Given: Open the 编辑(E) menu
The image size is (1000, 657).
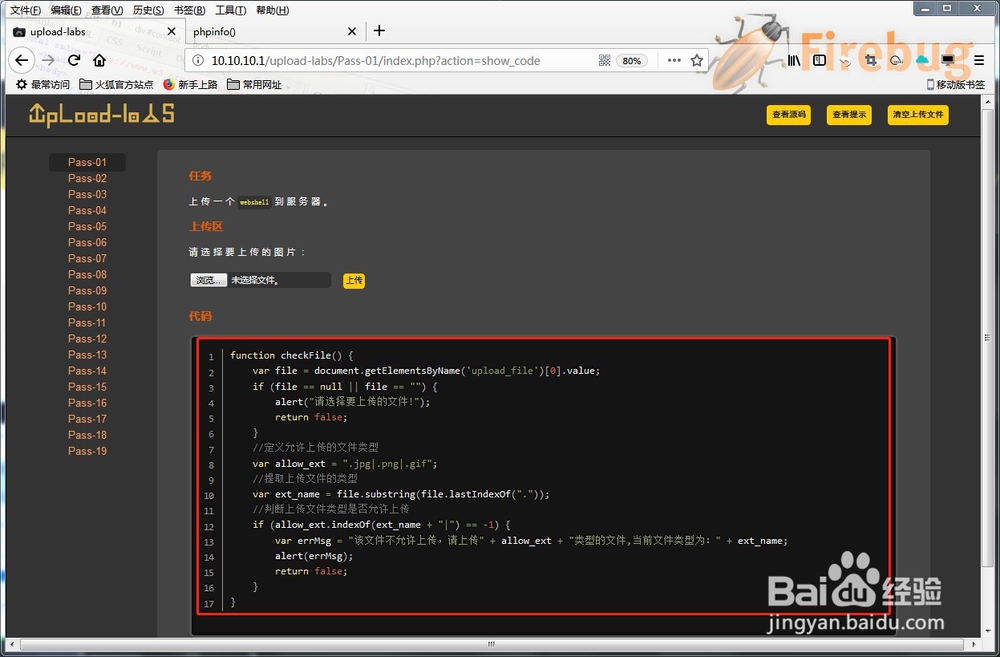Looking at the screenshot, I should point(66,10).
